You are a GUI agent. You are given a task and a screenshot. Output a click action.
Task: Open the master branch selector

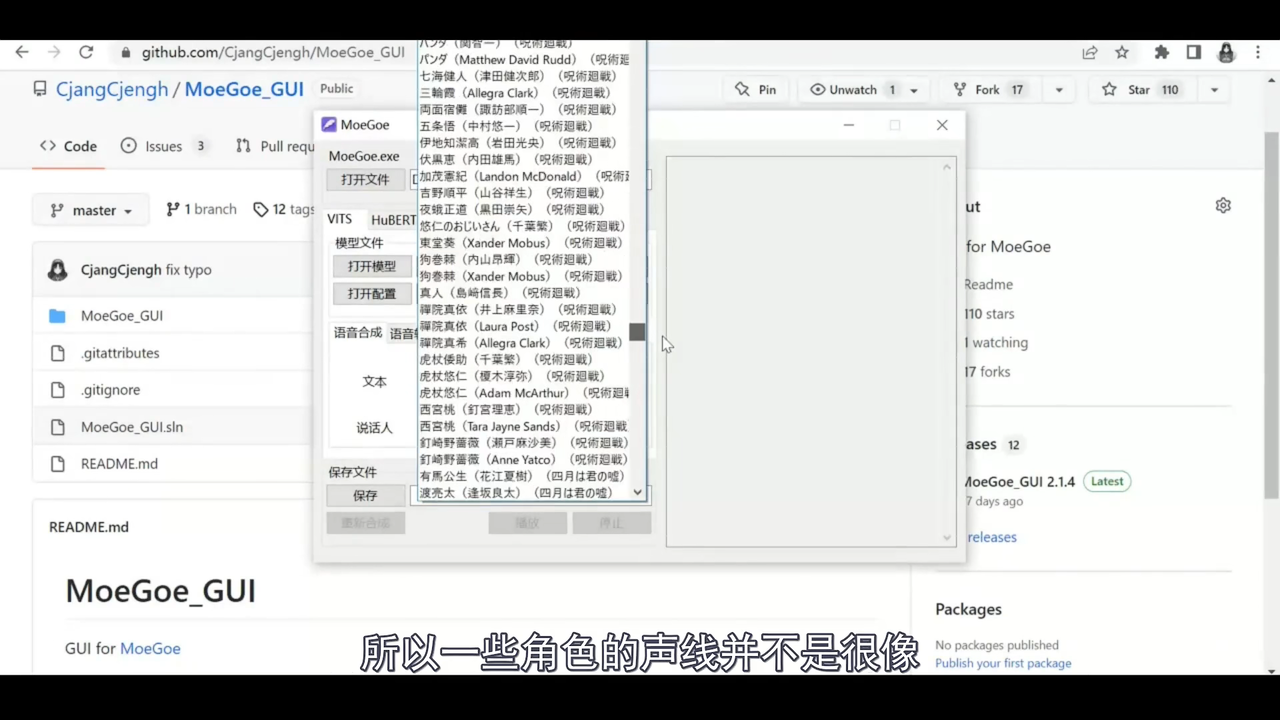[x=91, y=210]
